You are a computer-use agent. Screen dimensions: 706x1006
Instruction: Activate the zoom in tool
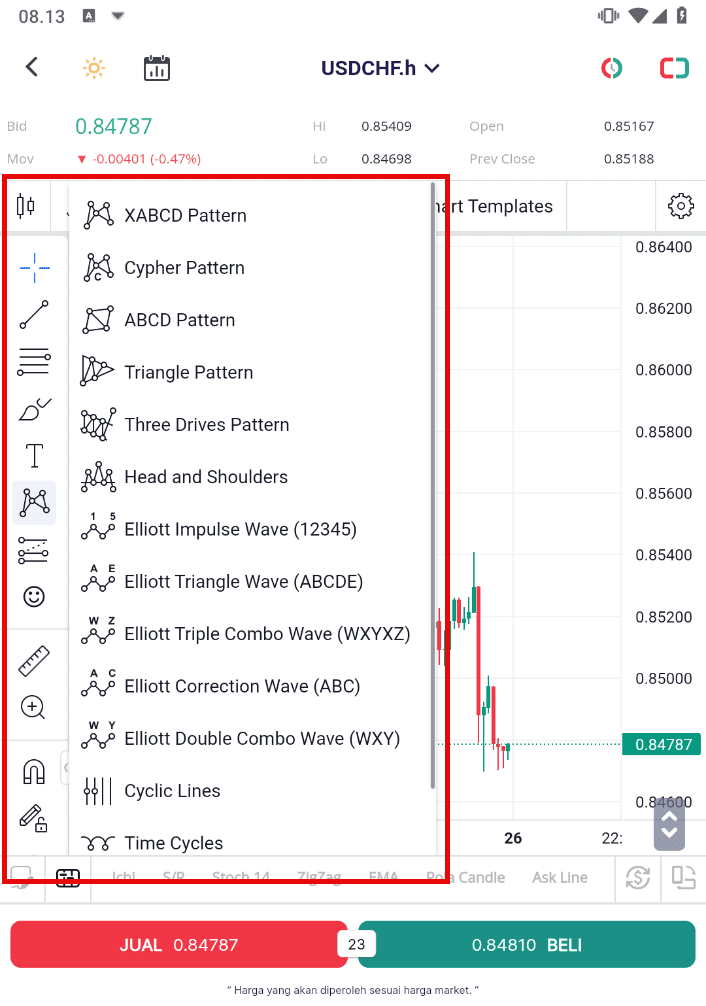point(33,708)
